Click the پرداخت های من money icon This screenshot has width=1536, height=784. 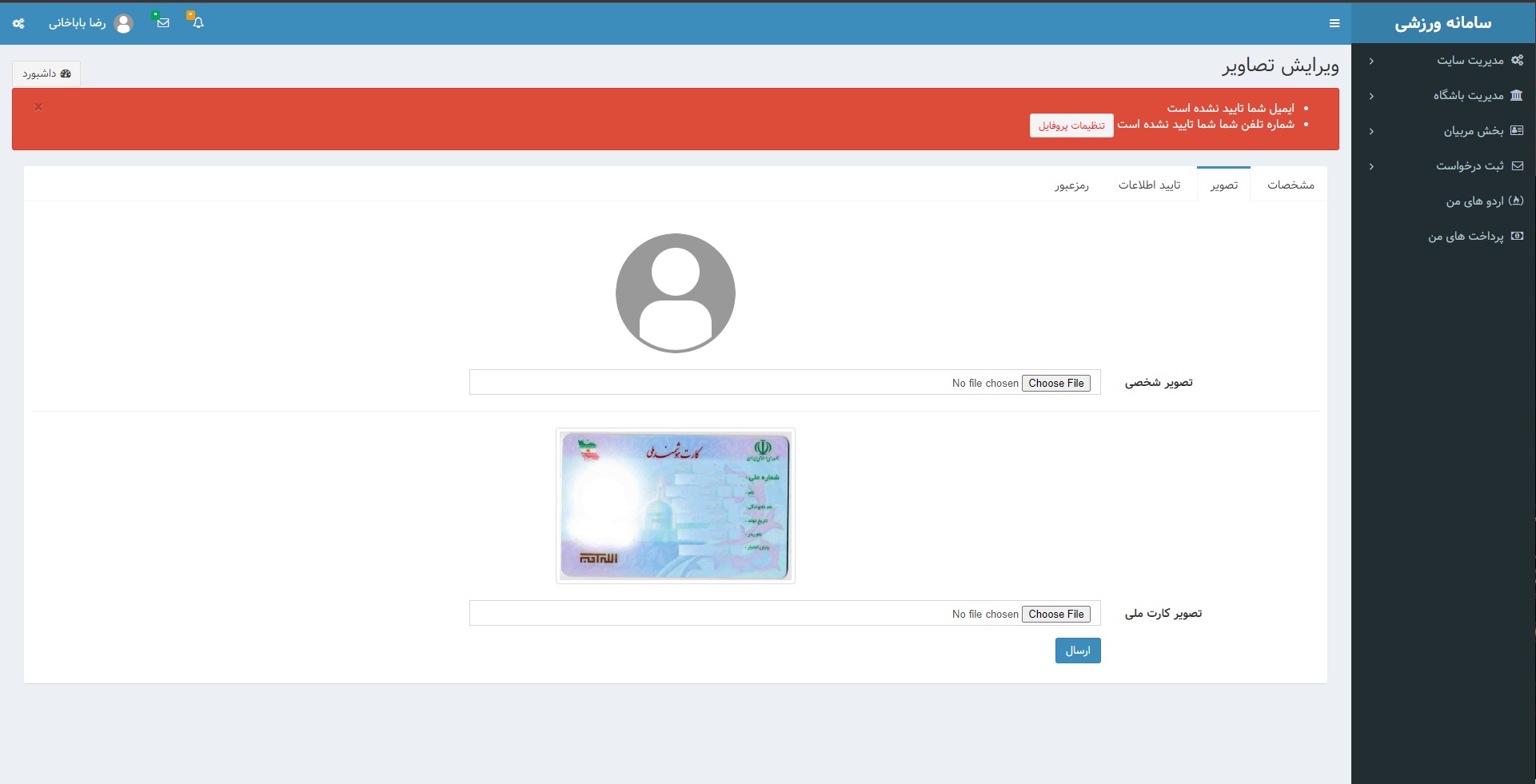(1516, 236)
